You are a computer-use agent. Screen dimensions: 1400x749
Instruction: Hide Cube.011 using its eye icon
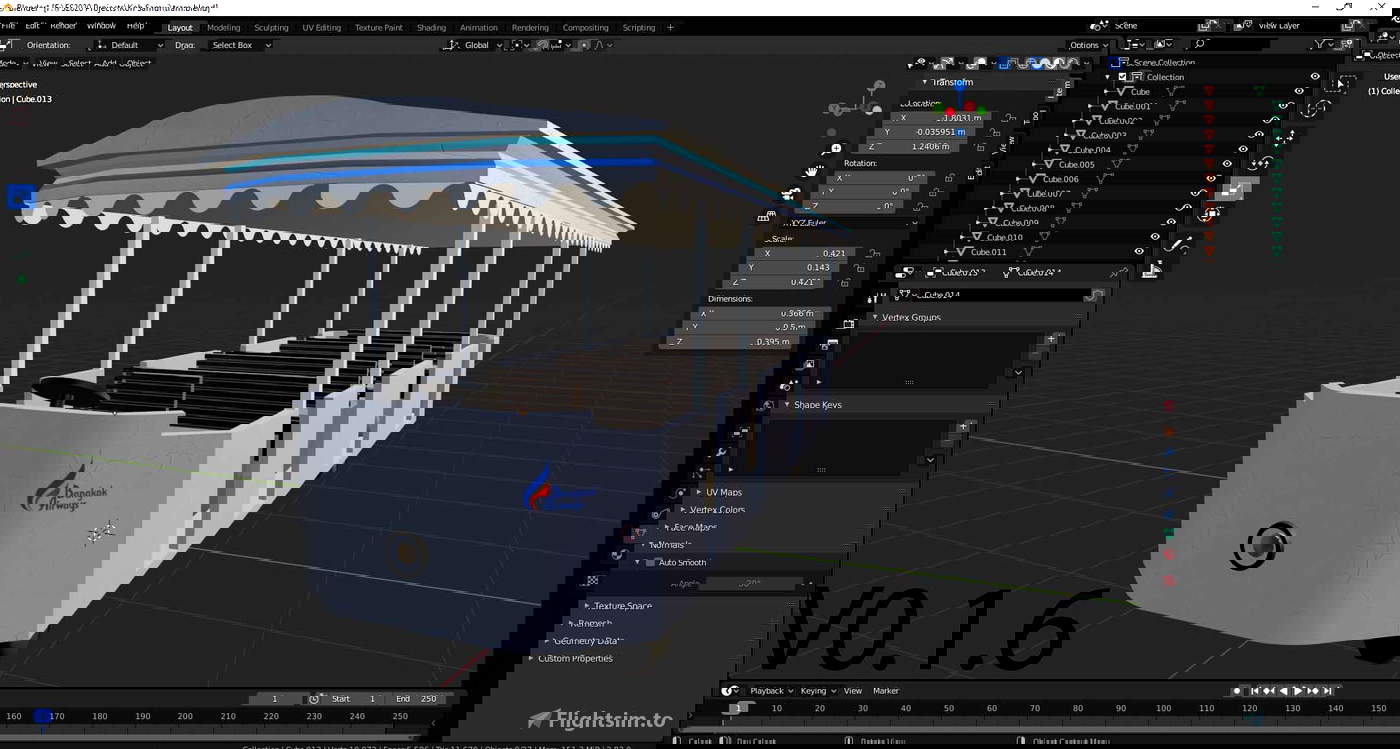1139,251
